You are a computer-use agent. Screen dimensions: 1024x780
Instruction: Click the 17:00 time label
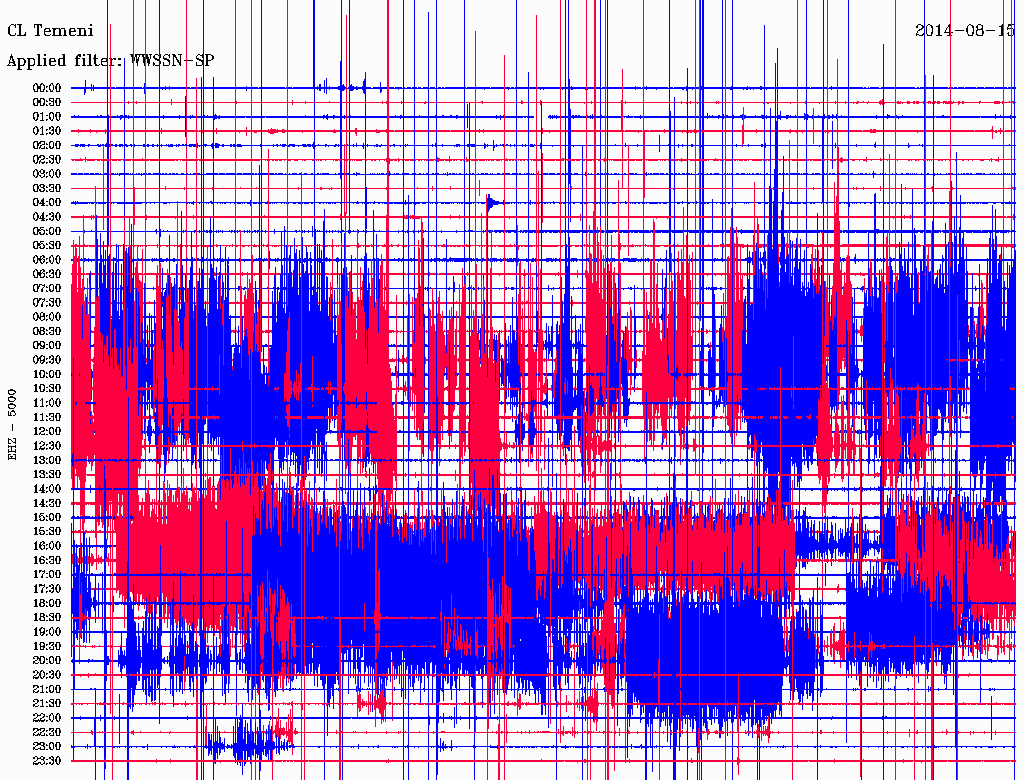point(47,574)
